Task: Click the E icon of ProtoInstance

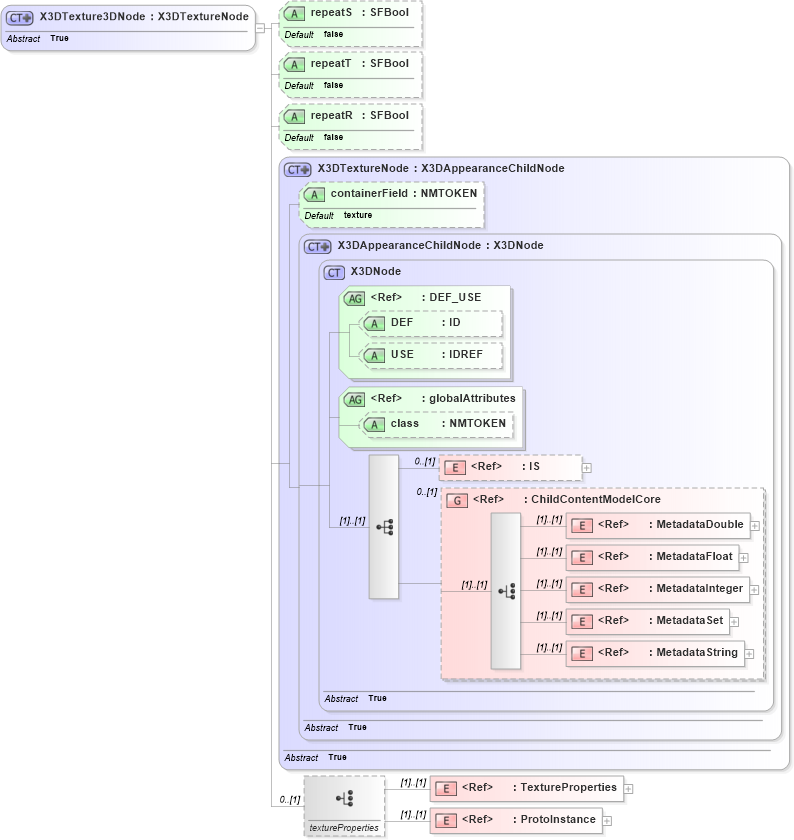Action: point(446,821)
